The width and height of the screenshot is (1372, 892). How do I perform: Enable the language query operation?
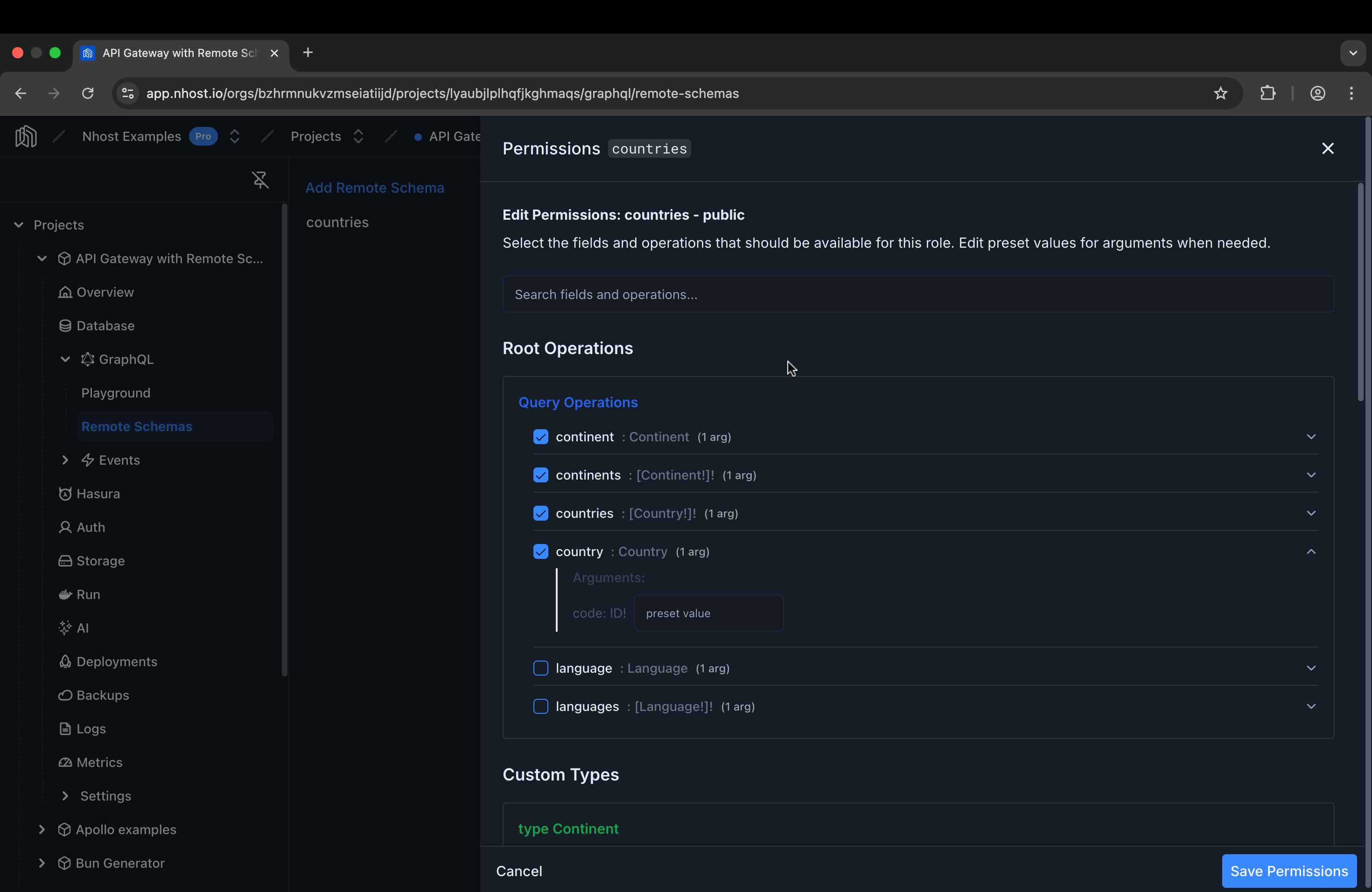540,668
